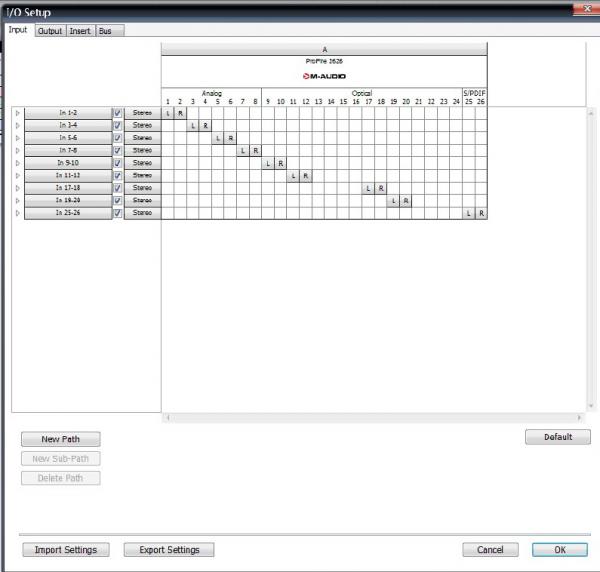Click the R assignment cell for In 19-20
The width and height of the screenshot is (600, 572).
pyautogui.click(x=406, y=201)
